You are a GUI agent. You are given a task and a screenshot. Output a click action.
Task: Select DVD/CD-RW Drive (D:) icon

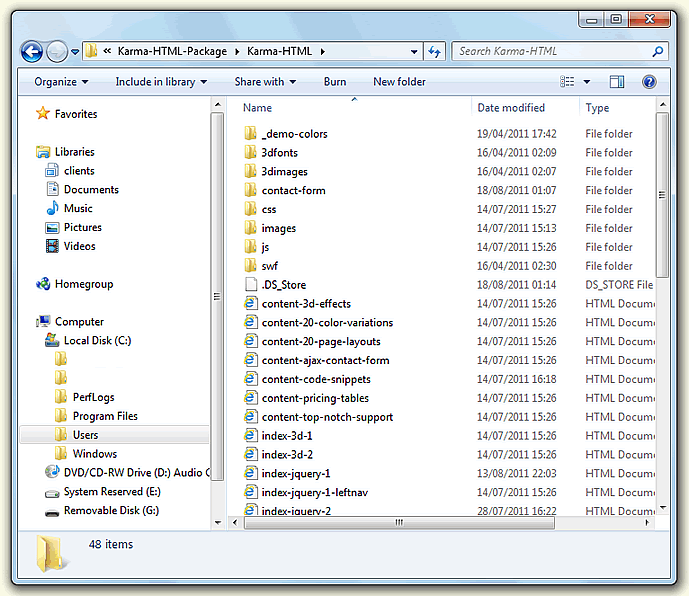52,472
